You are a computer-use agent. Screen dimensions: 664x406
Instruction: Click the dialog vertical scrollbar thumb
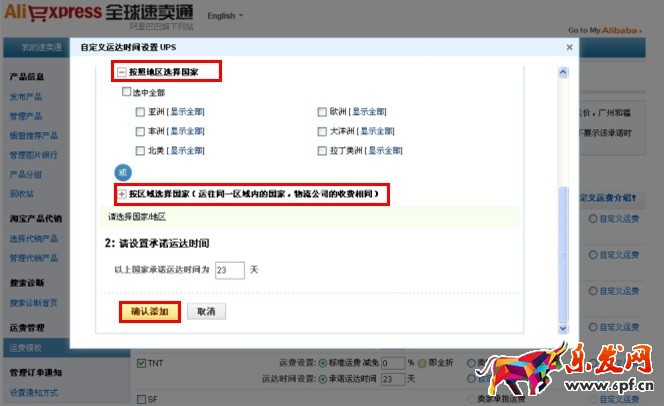pyautogui.click(x=563, y=254)
